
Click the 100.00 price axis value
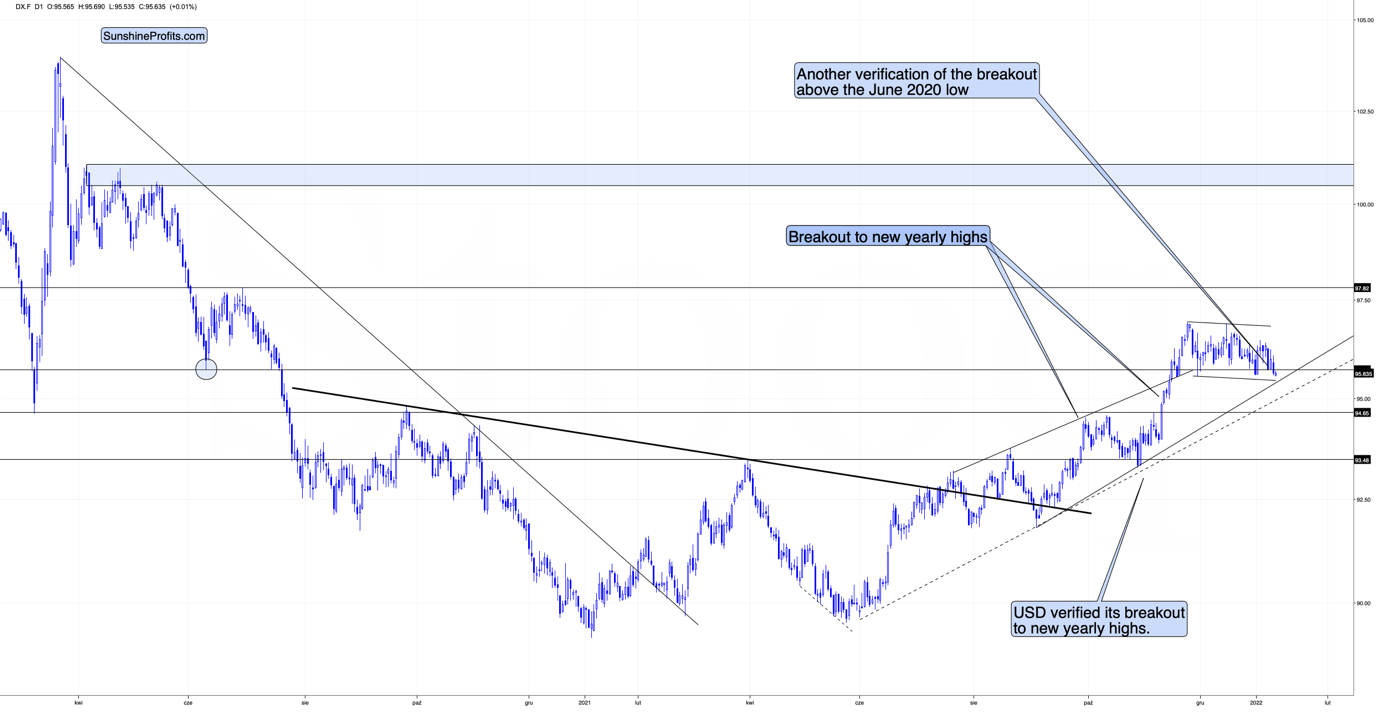click(1364, 205)
